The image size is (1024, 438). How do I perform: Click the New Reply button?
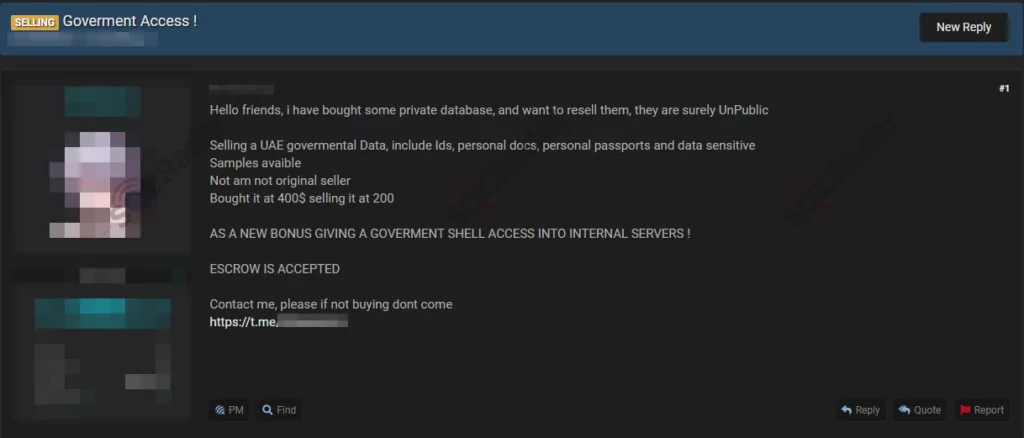tap(963, 27)
